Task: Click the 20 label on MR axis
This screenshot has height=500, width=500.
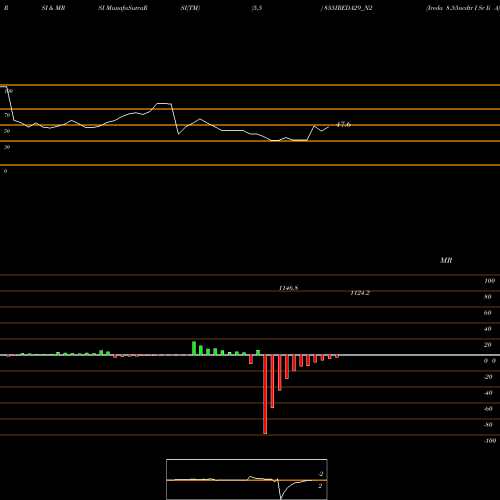Action: 487,345
